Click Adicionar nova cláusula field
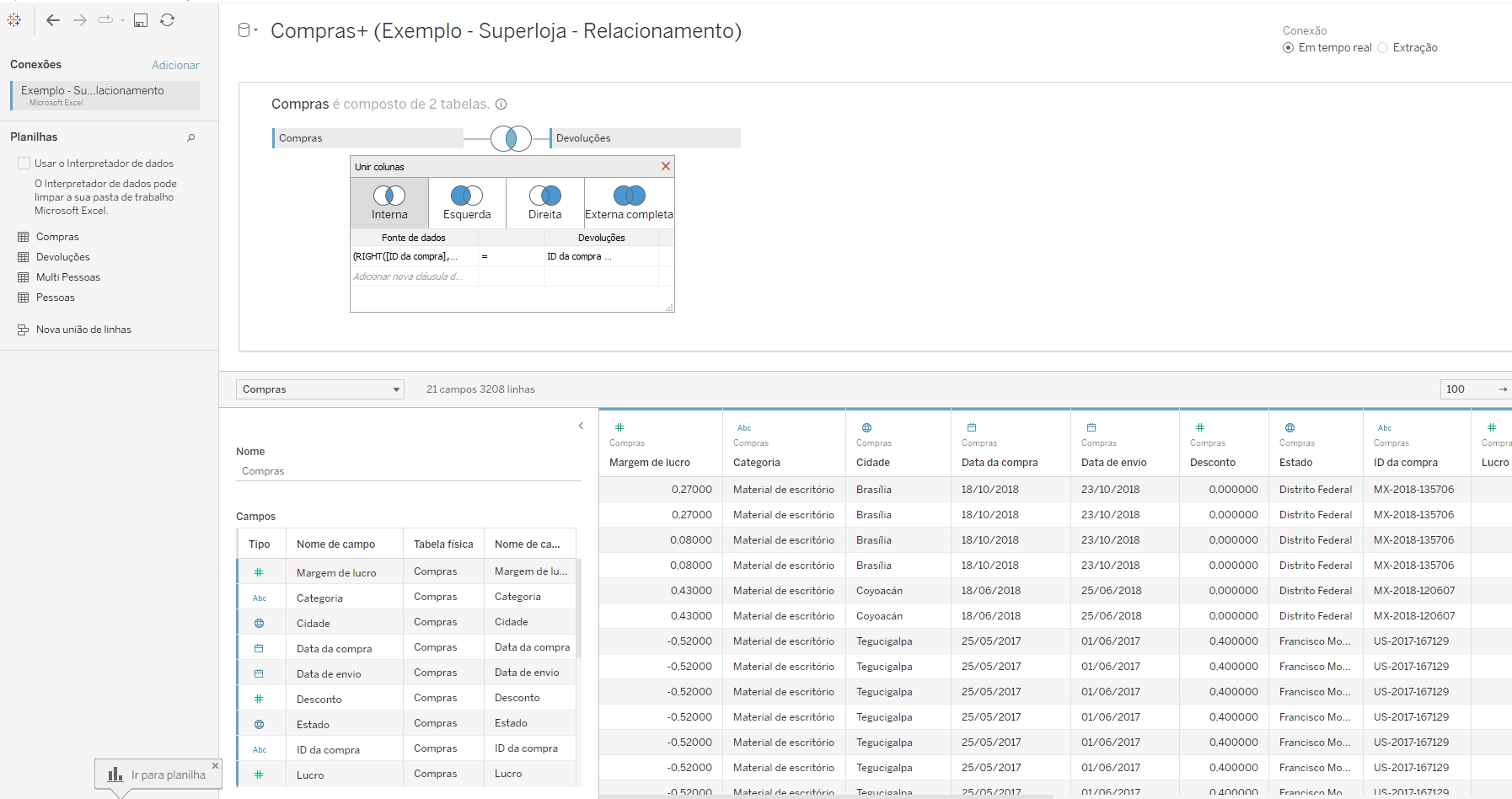This screenshot has width=1512, height=799. [415, 276]
